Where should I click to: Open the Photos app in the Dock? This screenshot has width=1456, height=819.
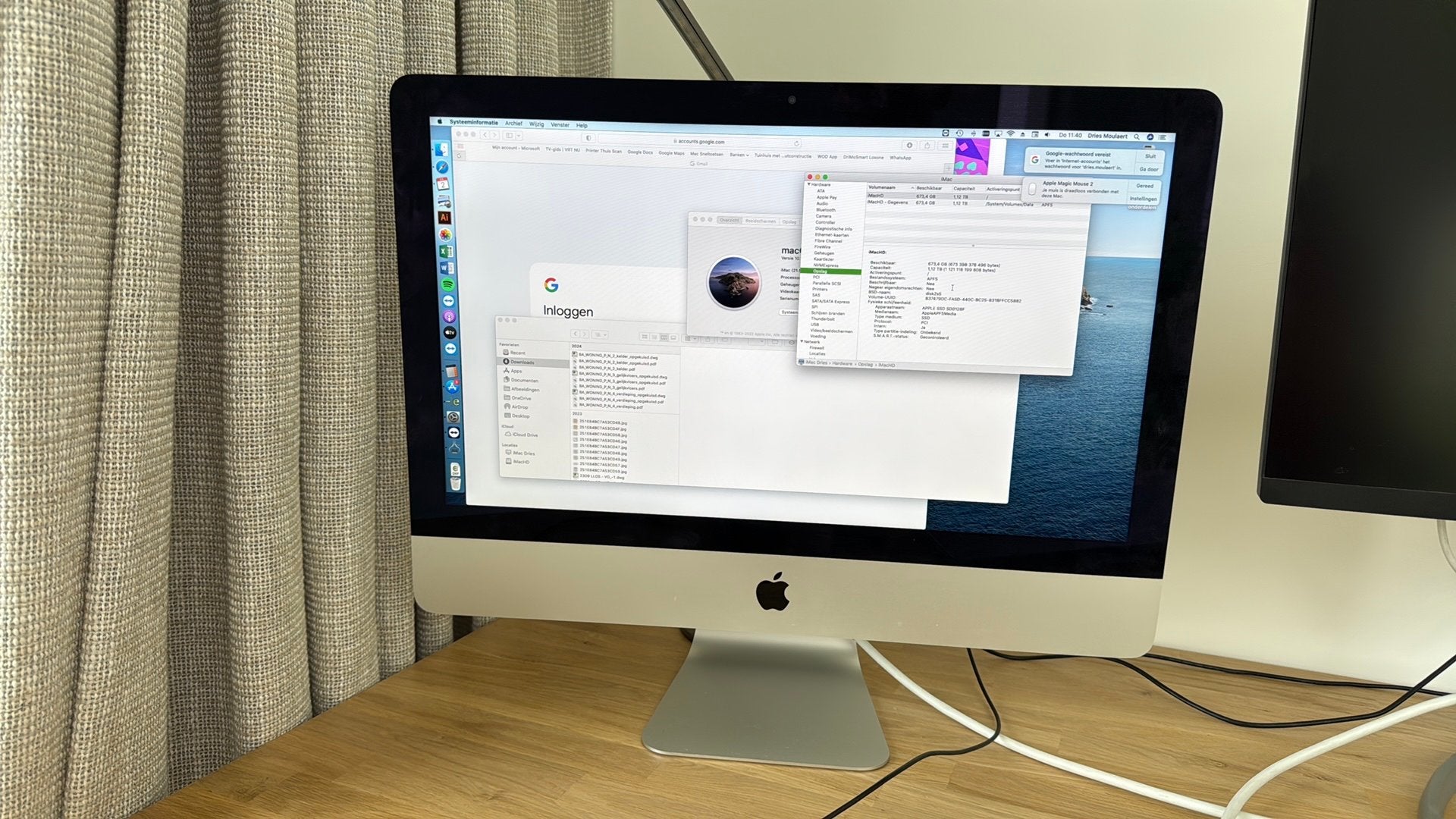[x=445, y=235]
